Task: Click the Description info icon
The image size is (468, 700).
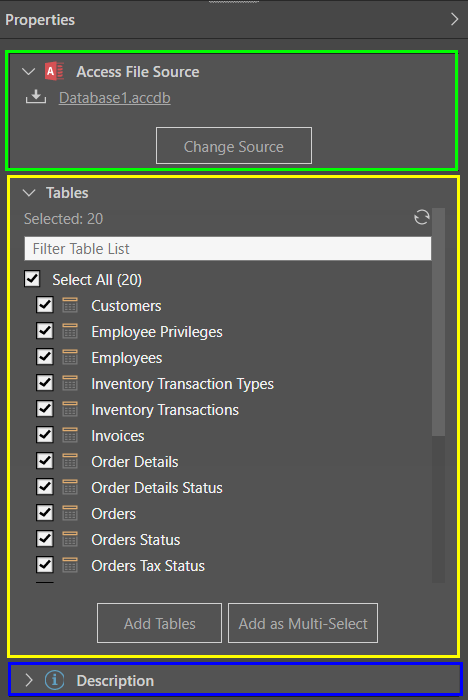Action: pos(54,680)
